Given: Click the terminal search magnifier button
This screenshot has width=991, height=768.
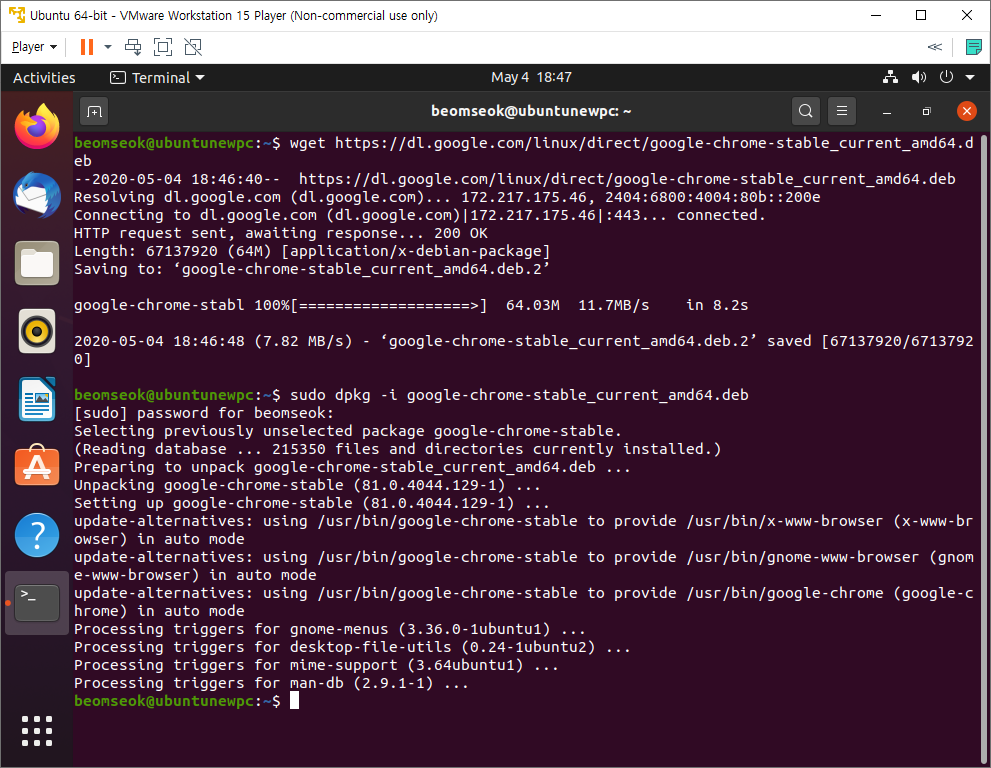Looking at the screenshot, I should (806, 111).
